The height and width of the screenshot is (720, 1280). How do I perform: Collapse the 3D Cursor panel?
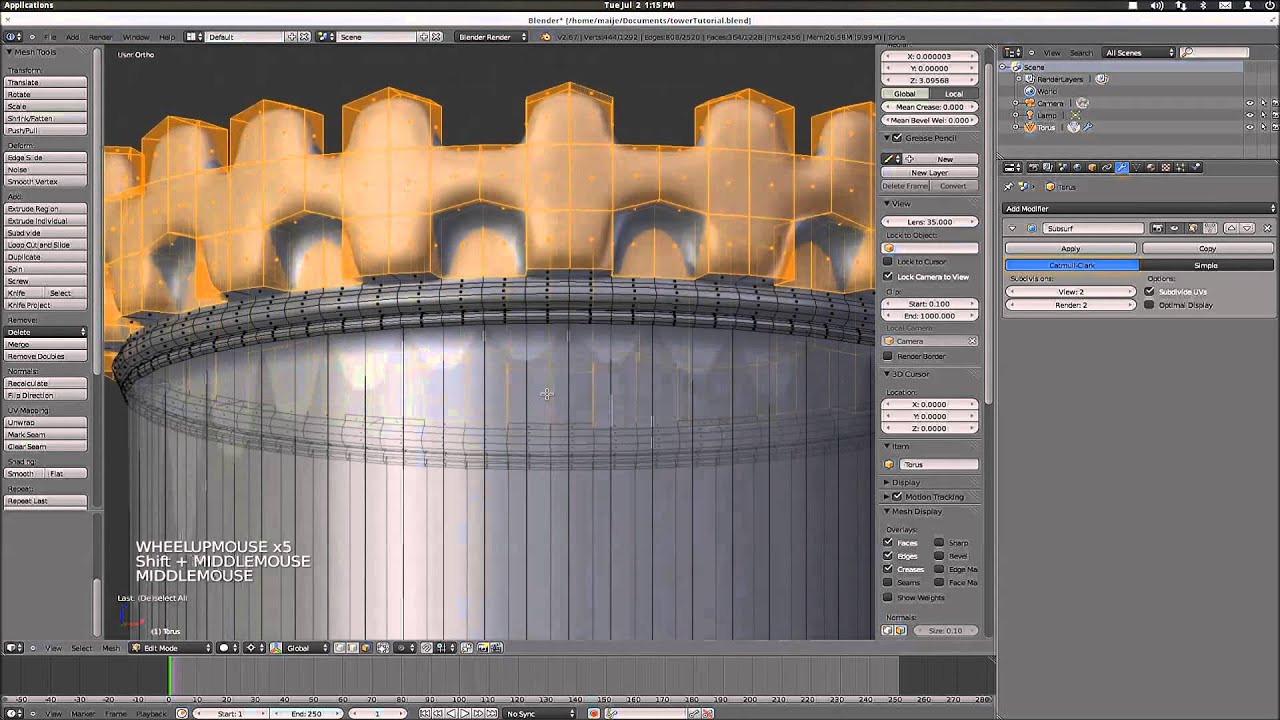pos(887,374)
